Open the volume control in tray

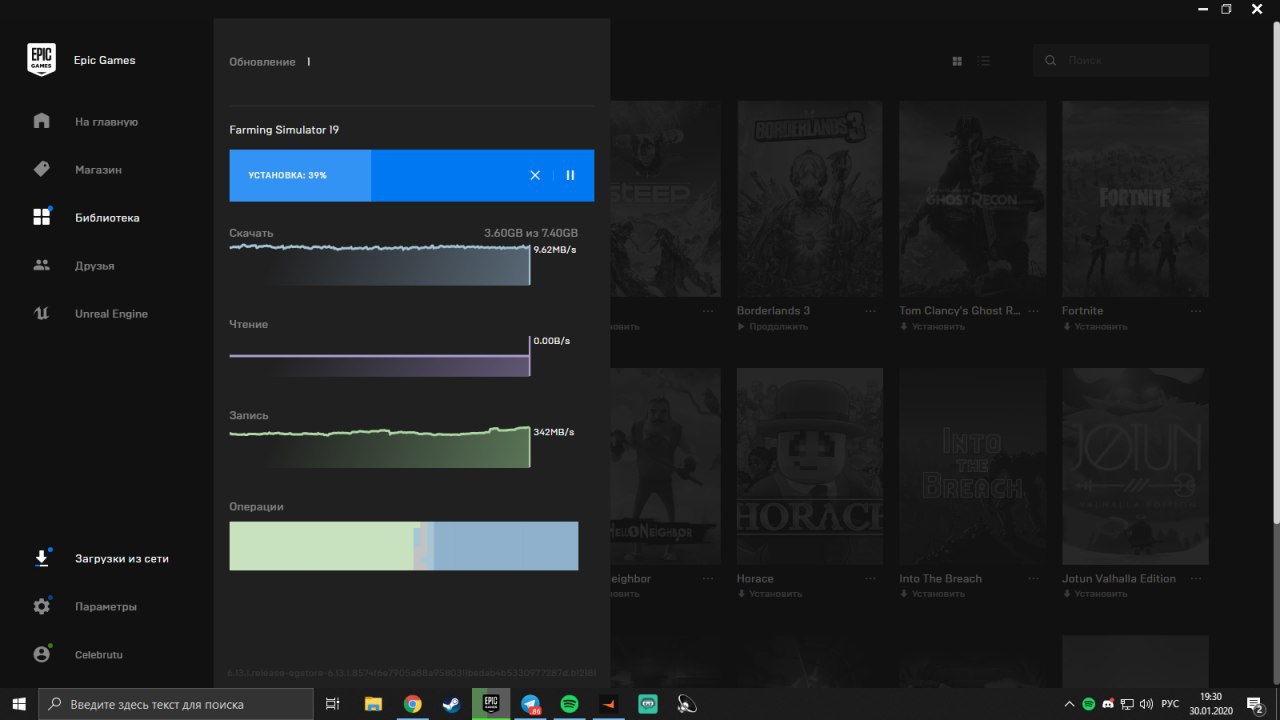pos(1146,704)
